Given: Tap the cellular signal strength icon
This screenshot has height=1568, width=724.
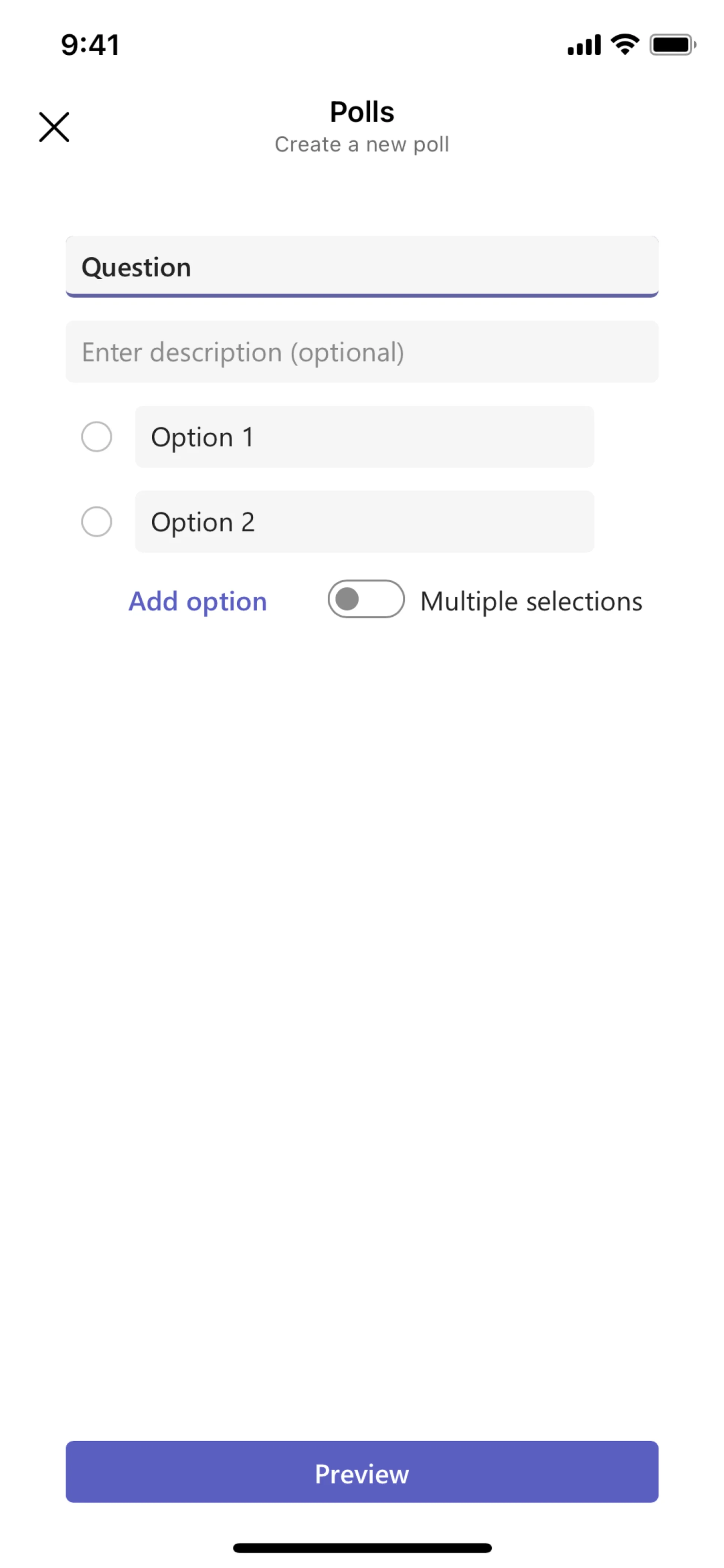Looking at the screenshot, I should tap(583, 45).
